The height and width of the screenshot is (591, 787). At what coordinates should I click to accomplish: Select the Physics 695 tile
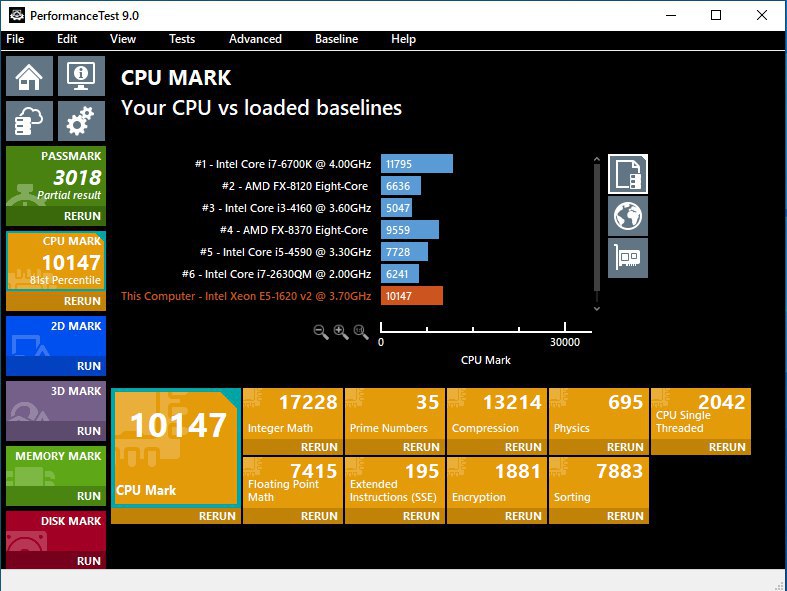[x=599, y=414]
